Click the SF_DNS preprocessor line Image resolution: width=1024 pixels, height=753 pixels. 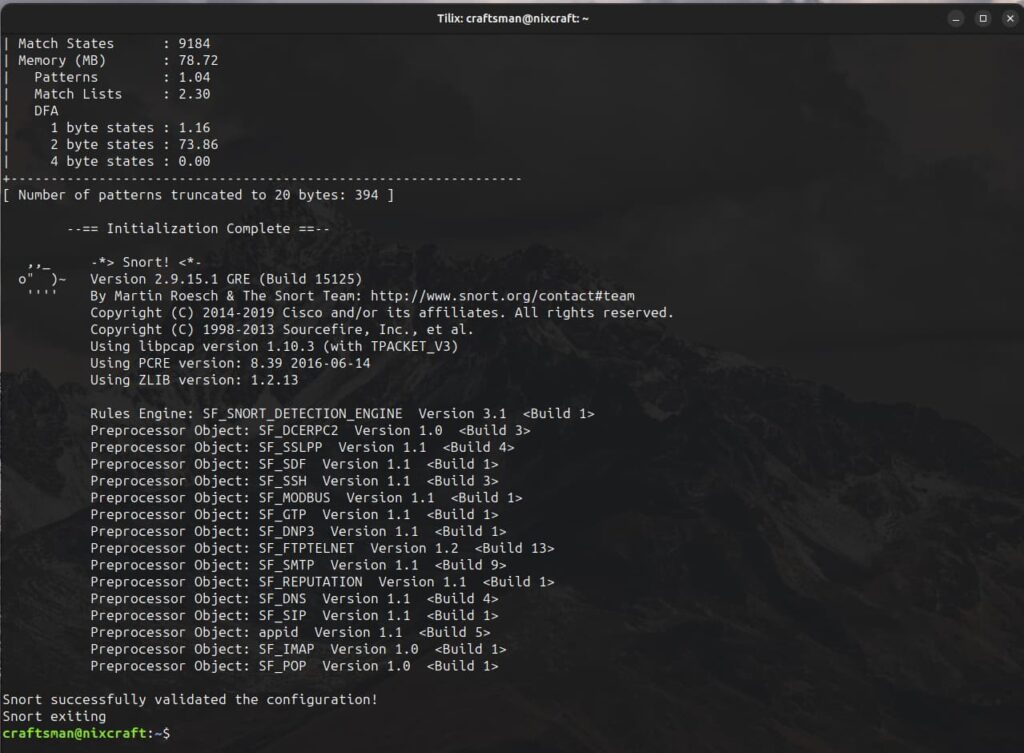294,599
